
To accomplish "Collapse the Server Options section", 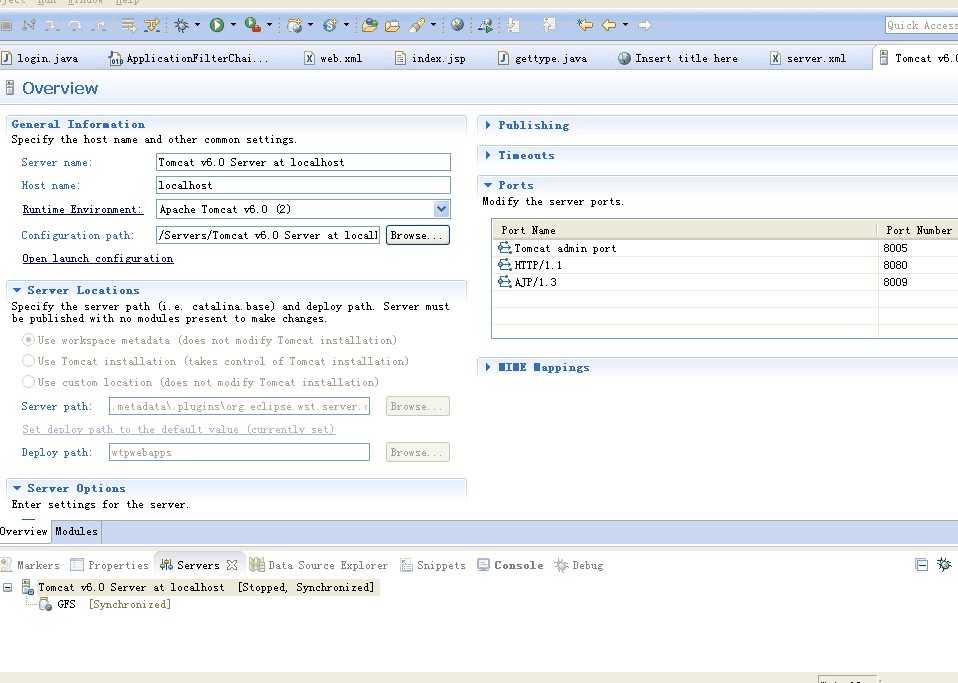I will point(17,488).
